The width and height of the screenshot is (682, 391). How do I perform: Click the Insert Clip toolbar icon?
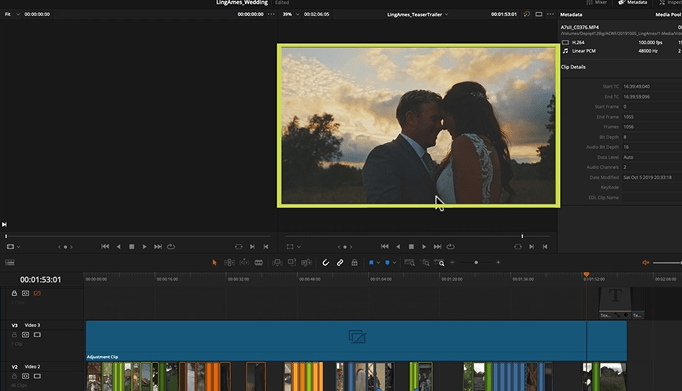point(277,263)
